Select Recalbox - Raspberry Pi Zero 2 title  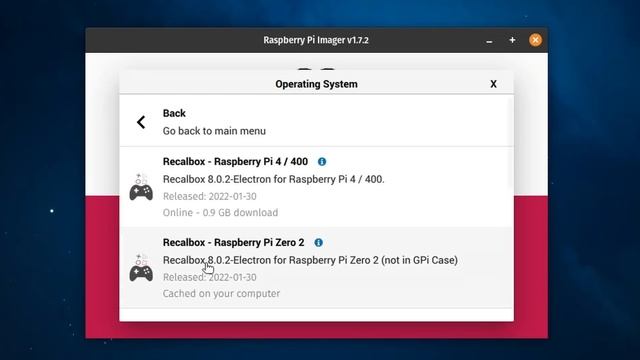(233, 242)
